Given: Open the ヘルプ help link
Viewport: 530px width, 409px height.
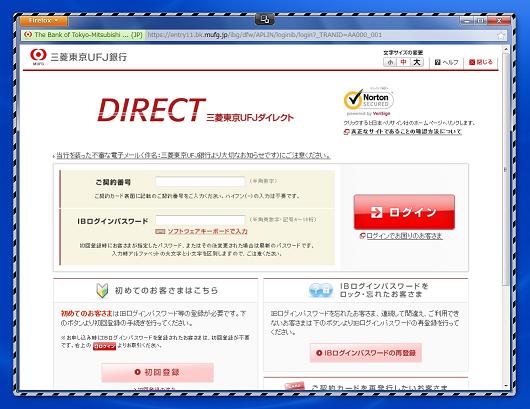Looking at the screenshot, I should point(447,63).
